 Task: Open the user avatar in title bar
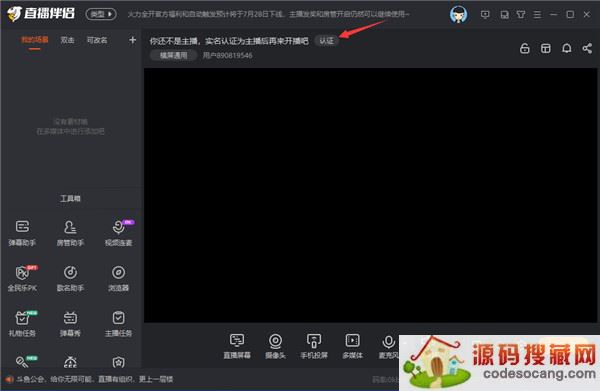(x=458, y=15)
